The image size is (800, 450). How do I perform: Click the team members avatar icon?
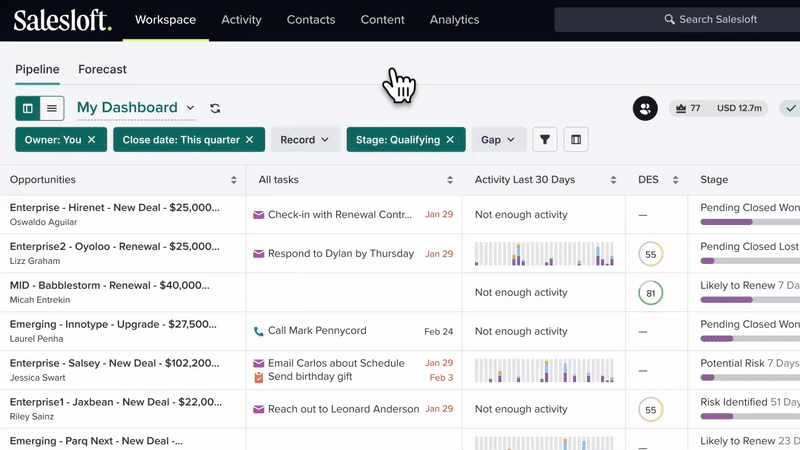pos(645,108)
